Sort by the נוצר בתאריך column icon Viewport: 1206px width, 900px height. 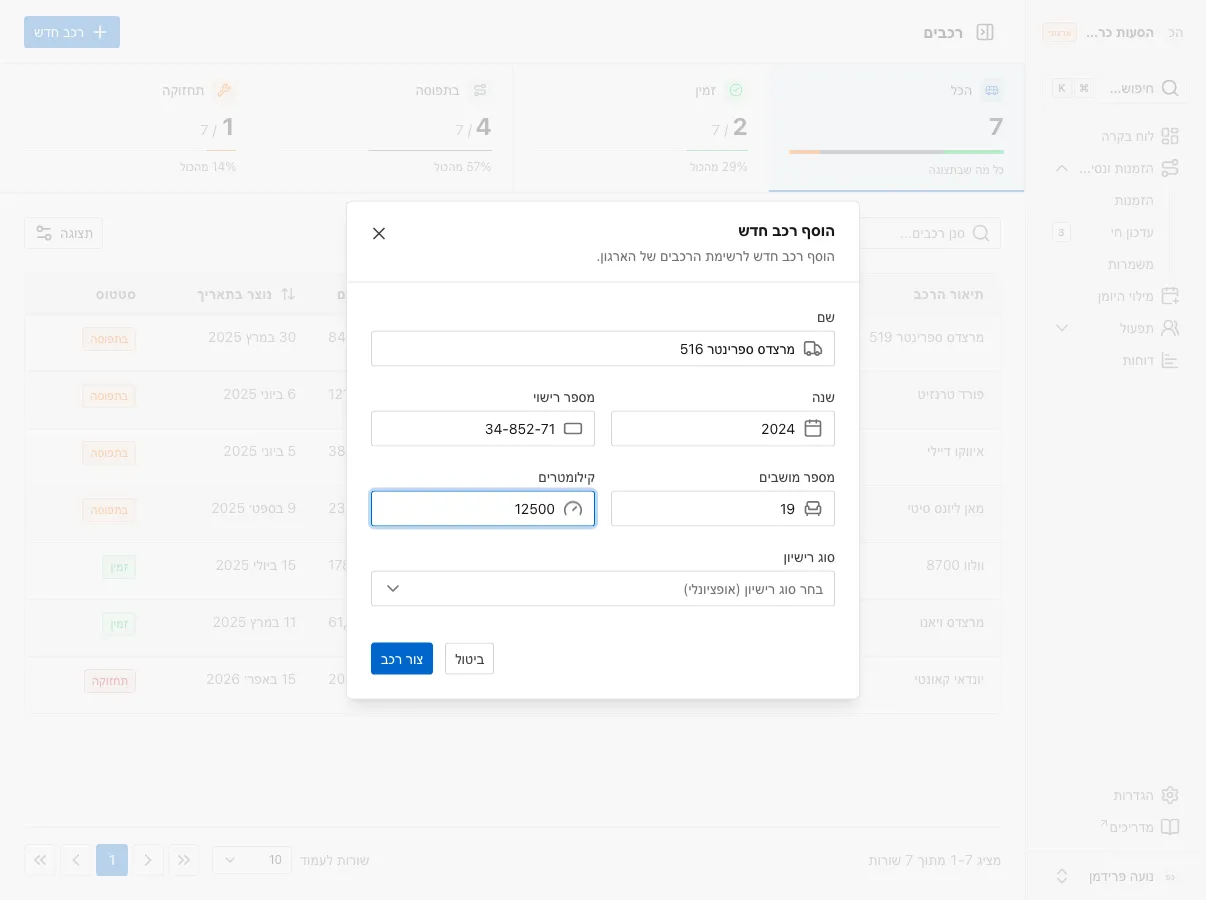[288, 294]
